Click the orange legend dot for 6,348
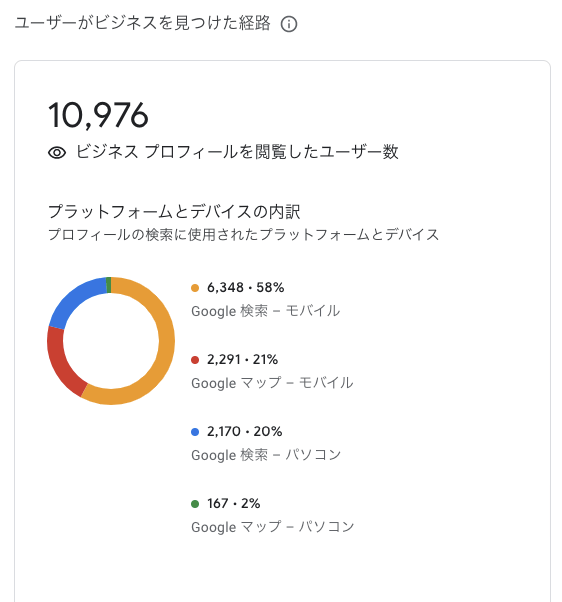This screenshot has height=602, width=562. tap(195, 288)
